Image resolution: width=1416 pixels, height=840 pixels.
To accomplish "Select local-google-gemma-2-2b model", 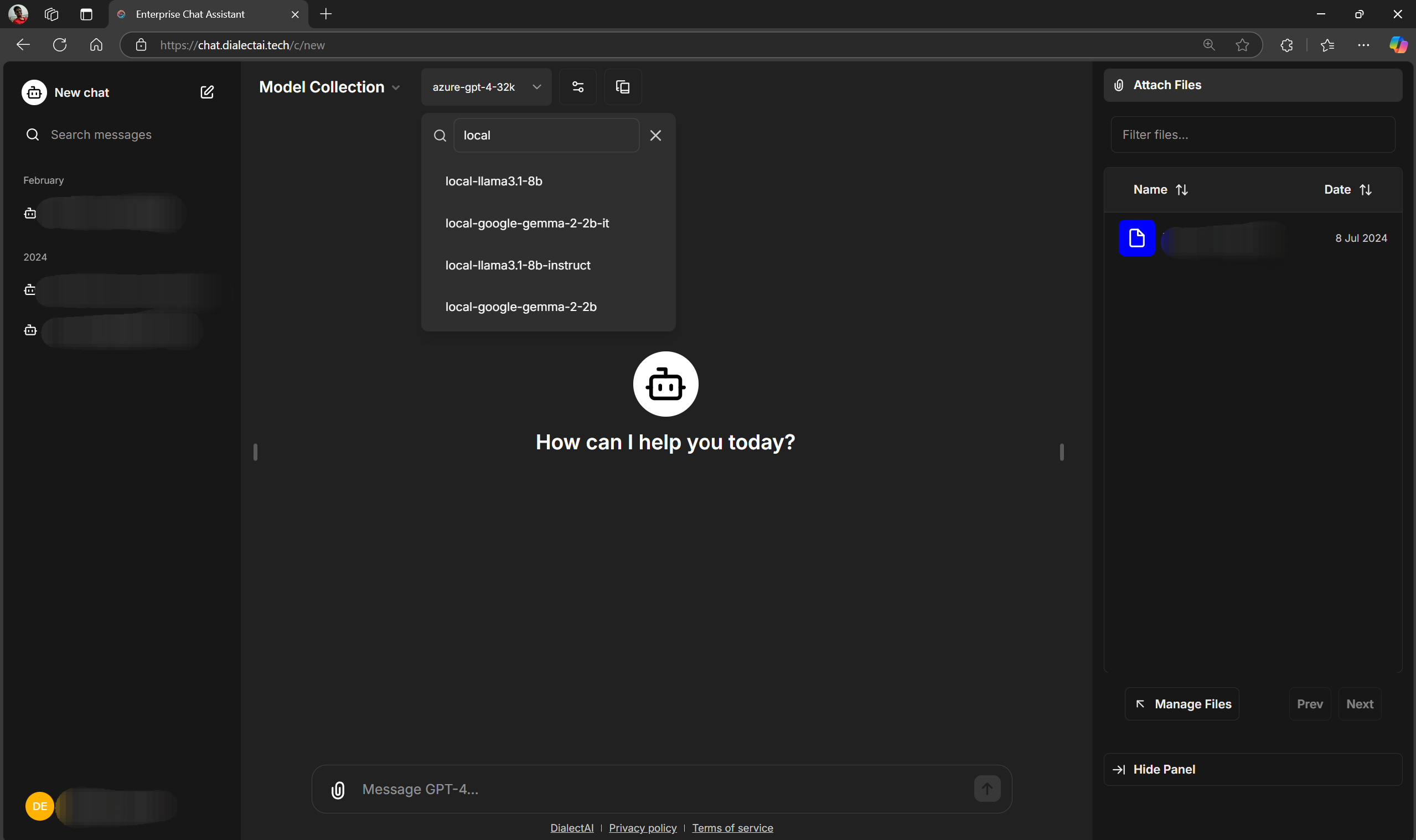I will pos(548,307).
